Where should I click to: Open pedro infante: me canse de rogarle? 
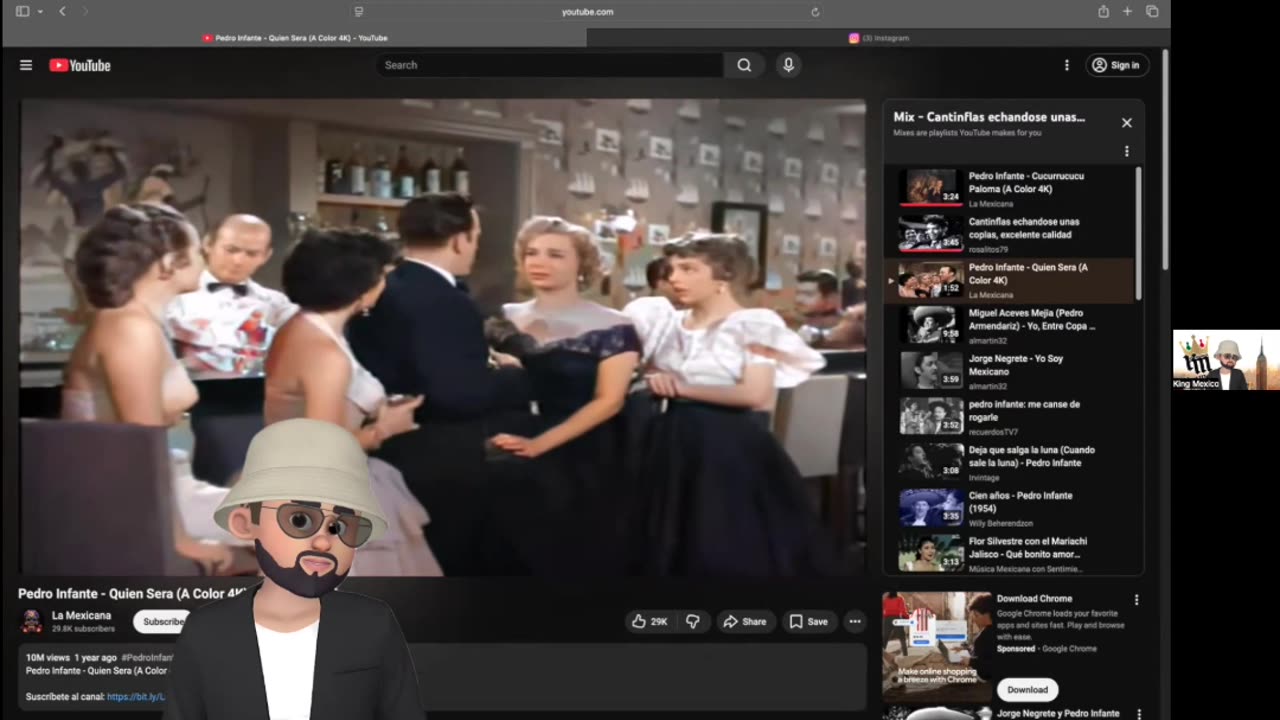[1010, 417]
